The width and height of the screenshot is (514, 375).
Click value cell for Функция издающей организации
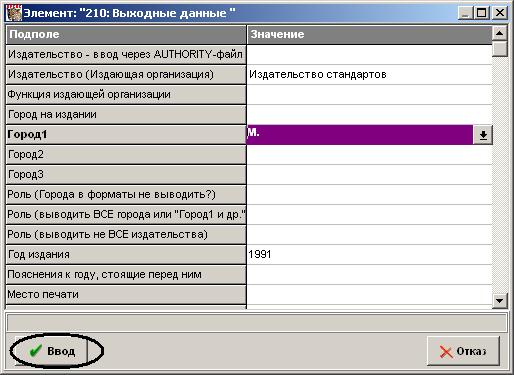[x=369, y=95]
